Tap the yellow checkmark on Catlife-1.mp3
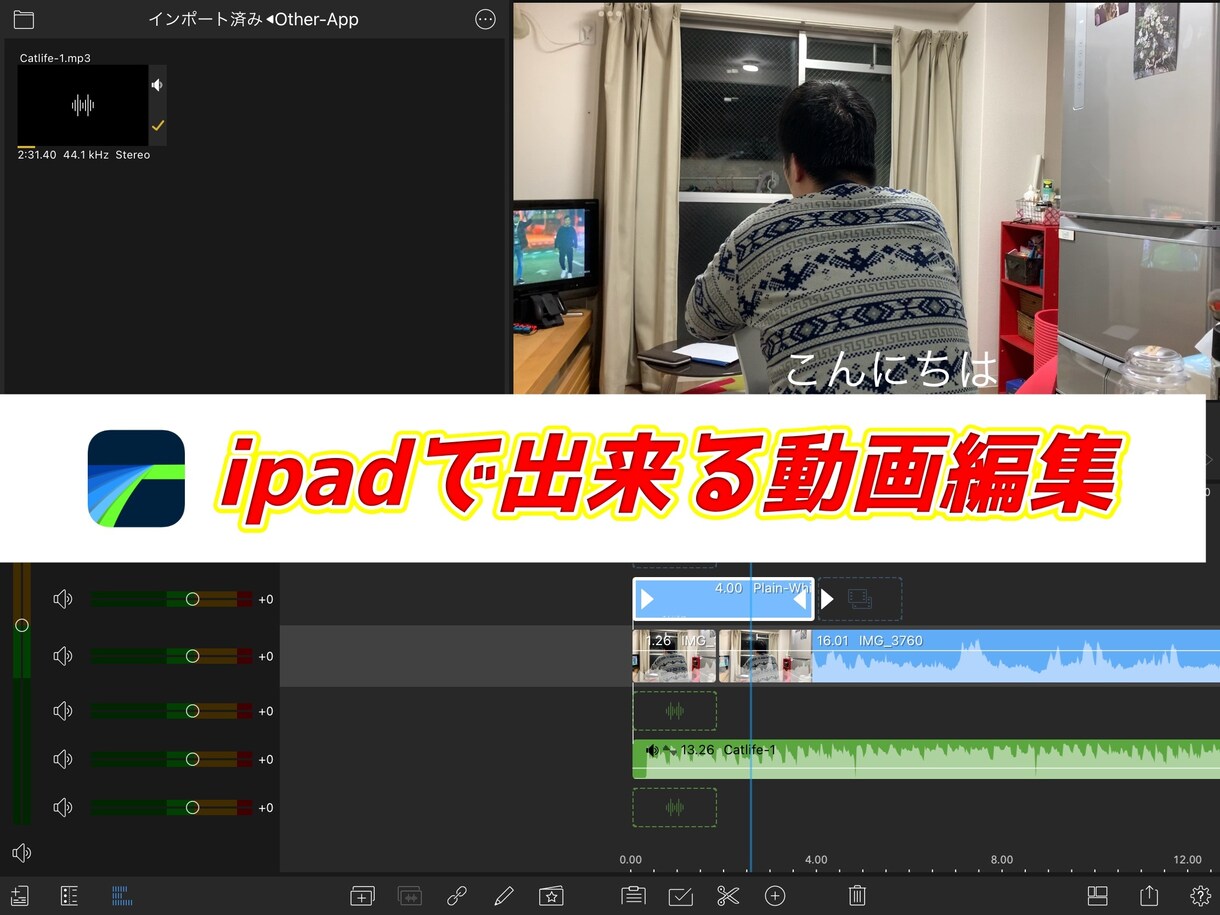The height and width of the screenshot is (915, 1220). click(157, 126)
